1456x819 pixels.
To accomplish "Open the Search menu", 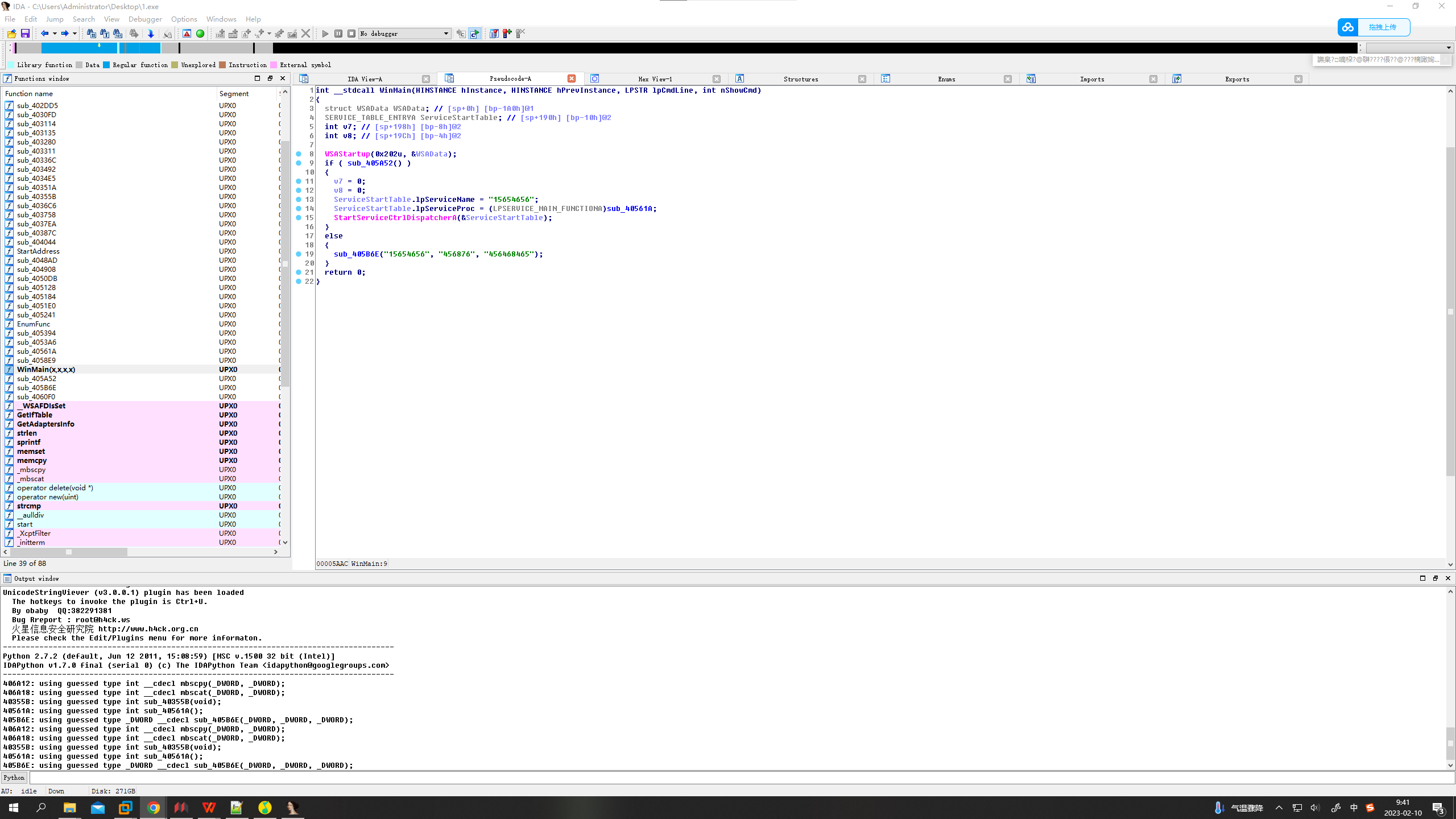I will click(84, 19).
